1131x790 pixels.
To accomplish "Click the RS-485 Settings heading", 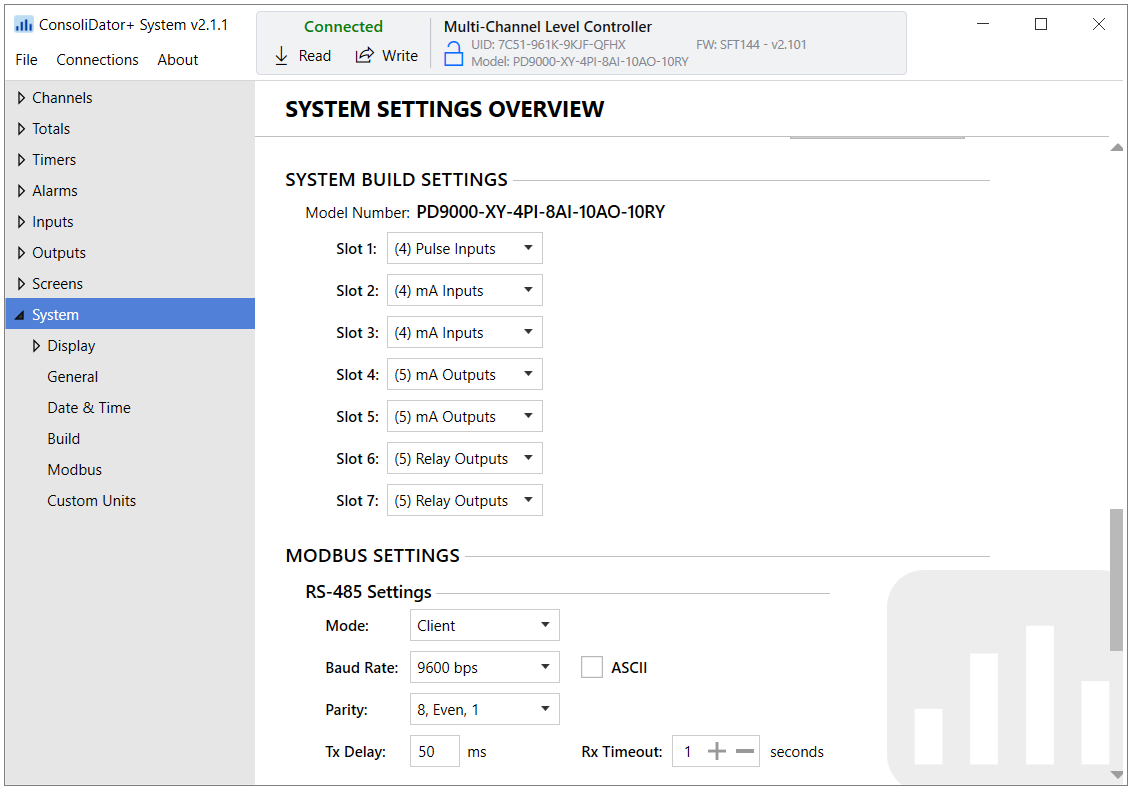I will tap(369, 592).
